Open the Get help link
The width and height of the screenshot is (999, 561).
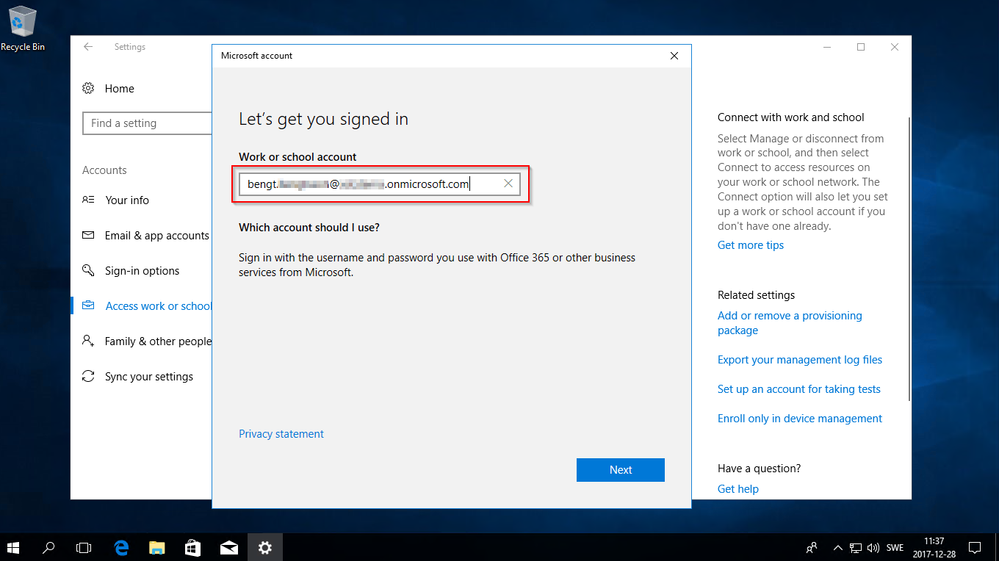738,489
